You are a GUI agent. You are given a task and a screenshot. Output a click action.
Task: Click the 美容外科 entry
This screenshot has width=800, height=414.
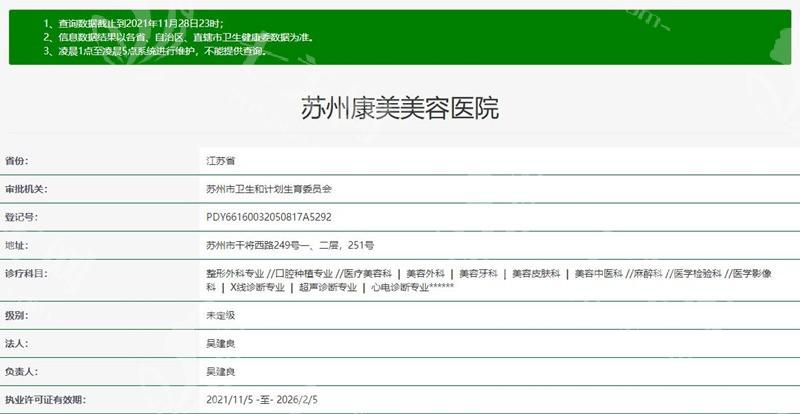425,274
